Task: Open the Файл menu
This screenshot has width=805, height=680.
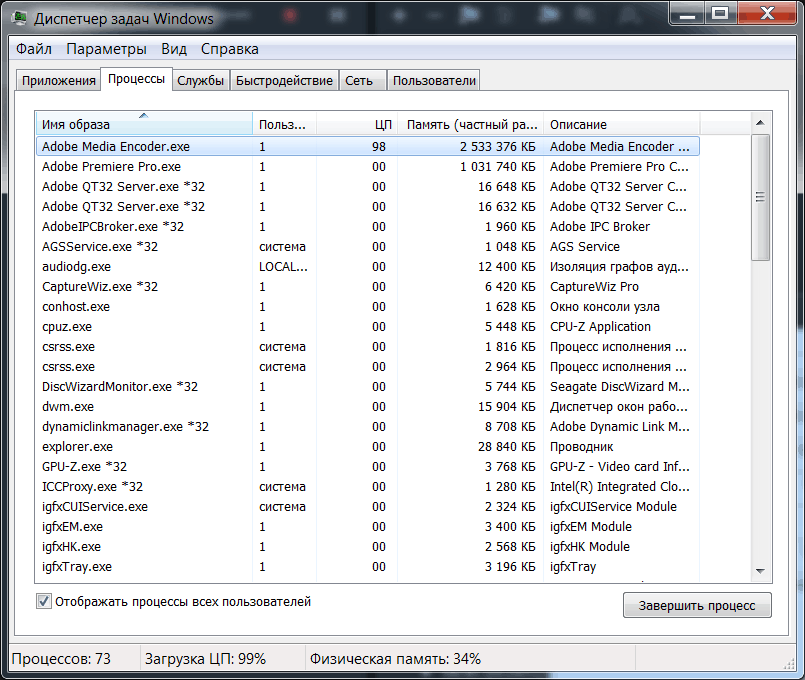Action: click(x=33, y=49)
